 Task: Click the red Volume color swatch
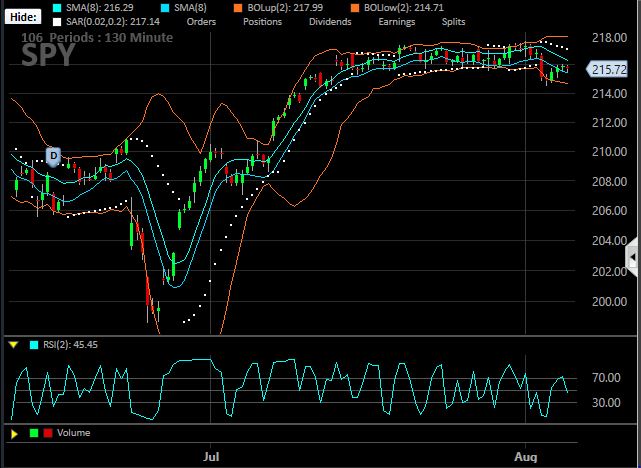pyautogui.click(x=48, y=433)
